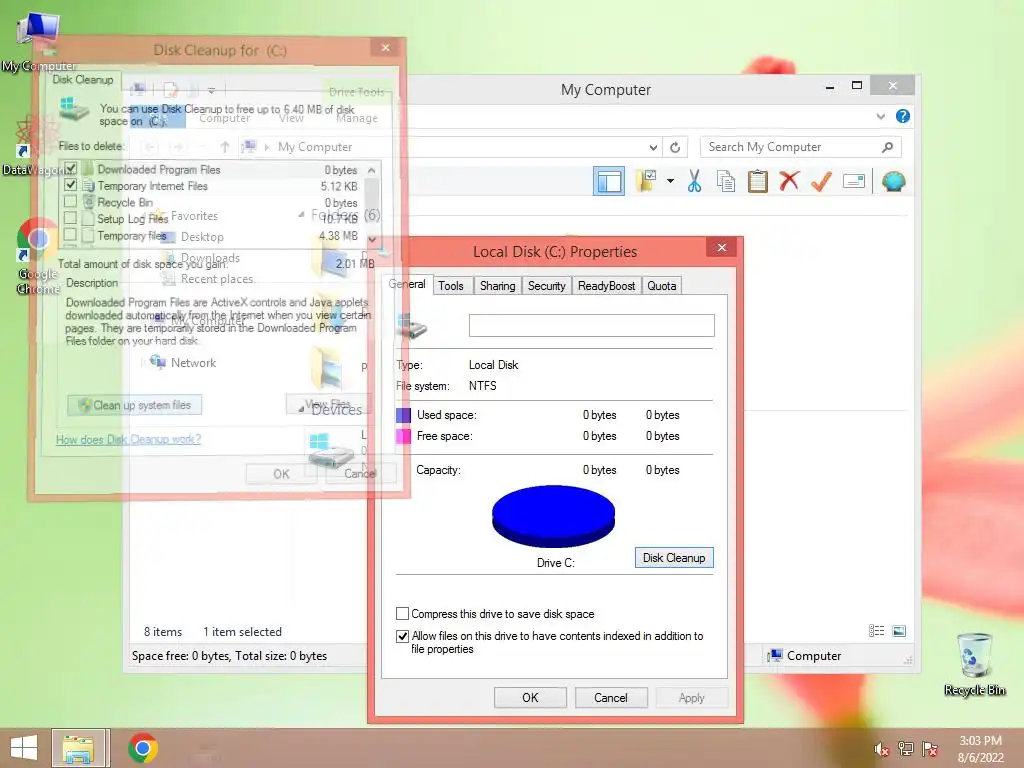This screenshot has height=768, width=1024.
Task: Check Recycle Bin in Disk Cleanup list
Action: (x=71, y=202)
